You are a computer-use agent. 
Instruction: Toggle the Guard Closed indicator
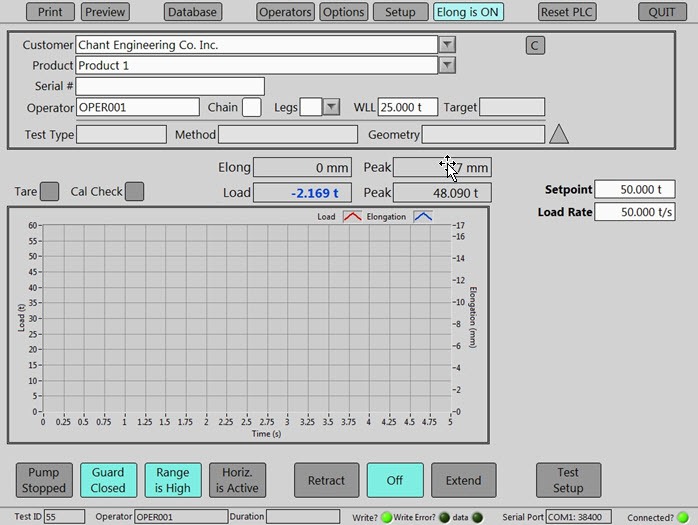108,480
